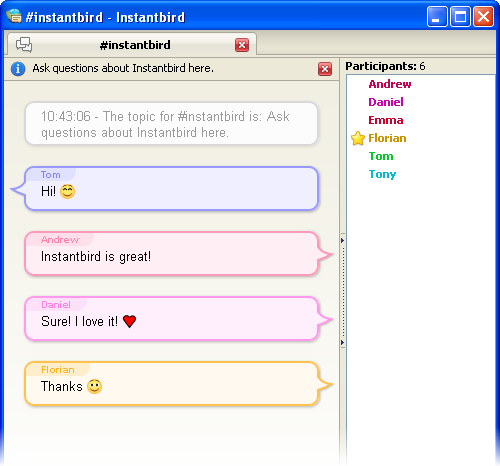The image size is (500, 466).
Task: Close the #instantbird tab
Action: pyautogui.click(x=242, y=45)
